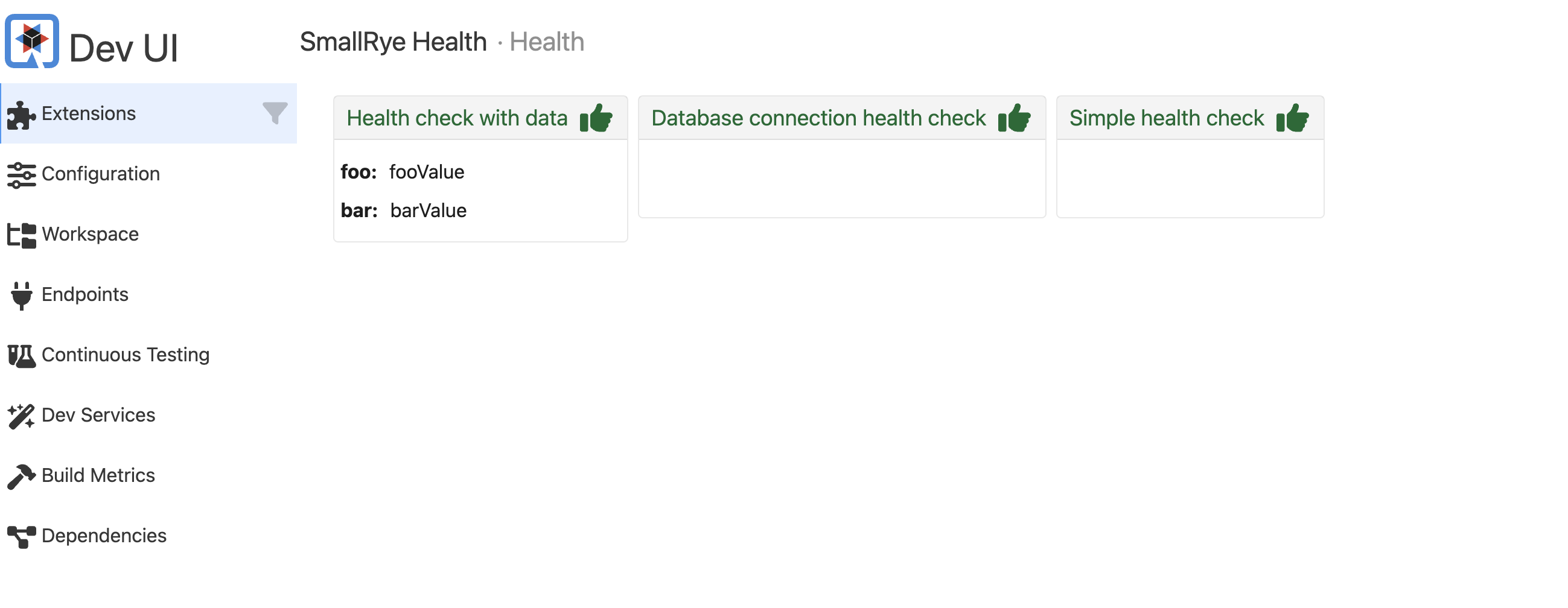This screenshot has height=608, width=1568.
Task: Click the Build Metrics hammer icon
Action: point(21,476)
